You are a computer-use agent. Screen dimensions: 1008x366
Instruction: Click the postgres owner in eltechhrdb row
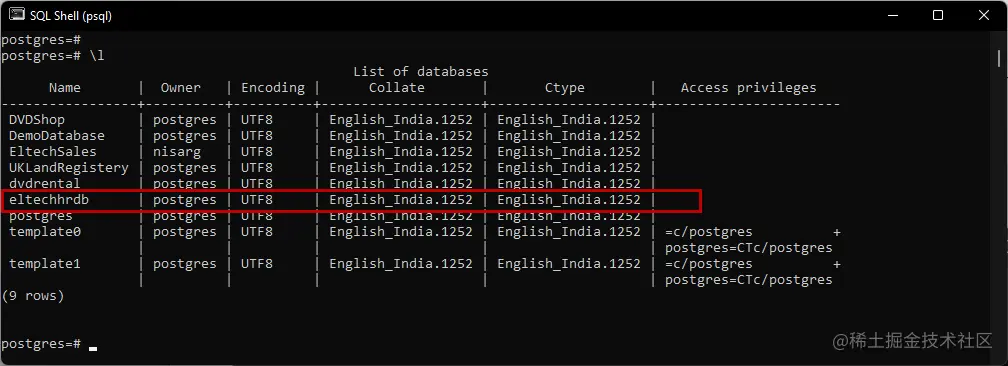coord(184,200)
